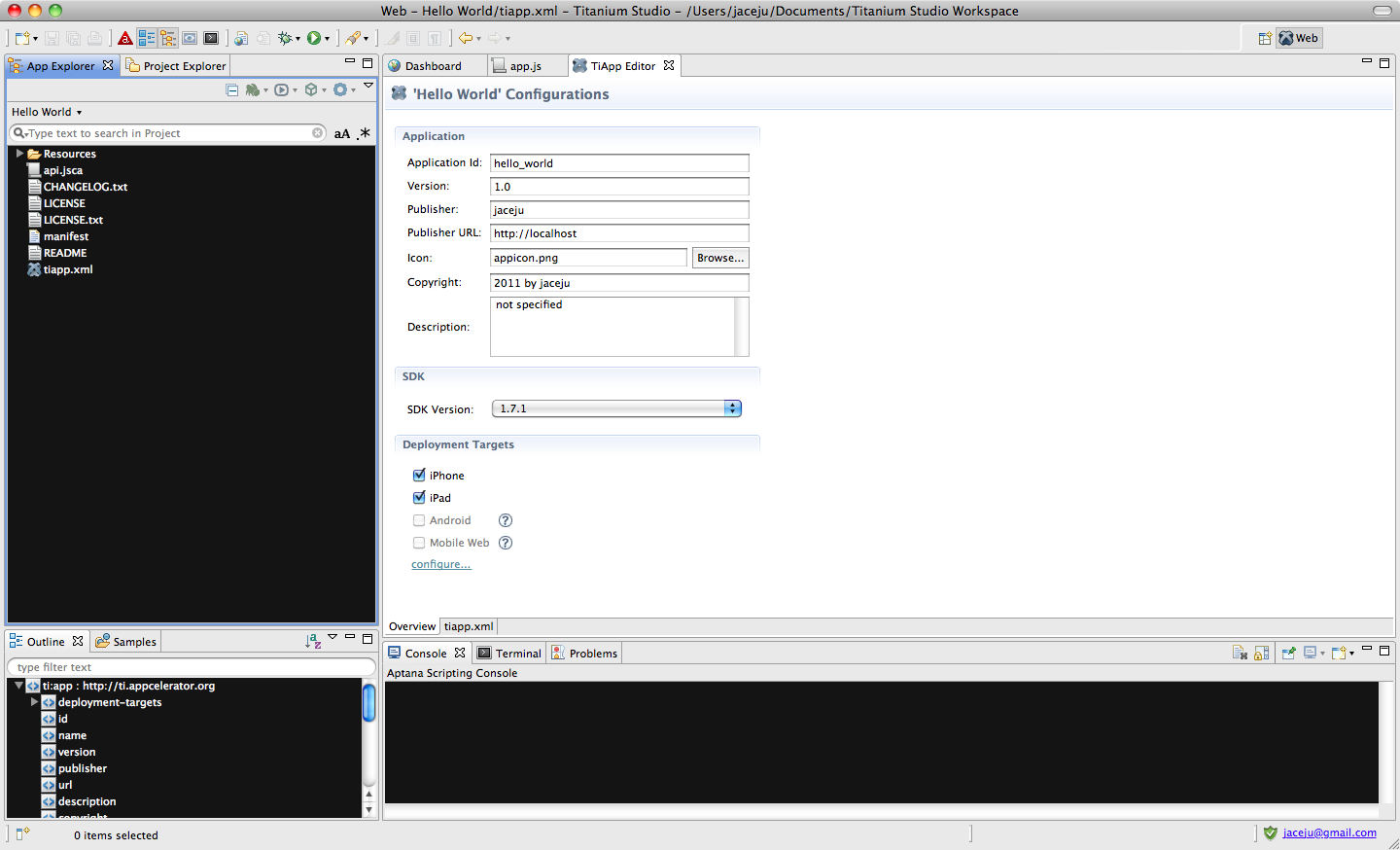Check the Android deployment target
The height and width of the screenshot is (850, 1400).
tap(419, 520)
